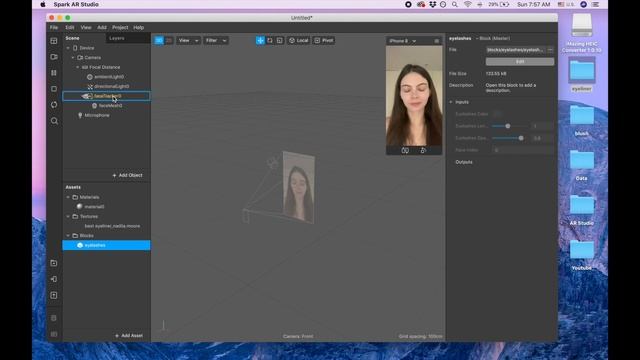Collapse the Textures folder
Viewport: 640px width, 360px height.
68,216
